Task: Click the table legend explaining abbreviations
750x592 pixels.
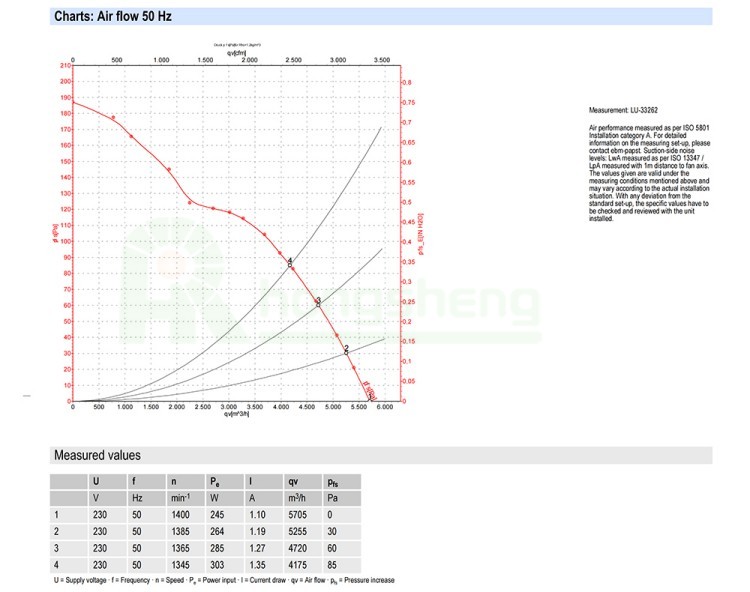Action: [224, 580]
